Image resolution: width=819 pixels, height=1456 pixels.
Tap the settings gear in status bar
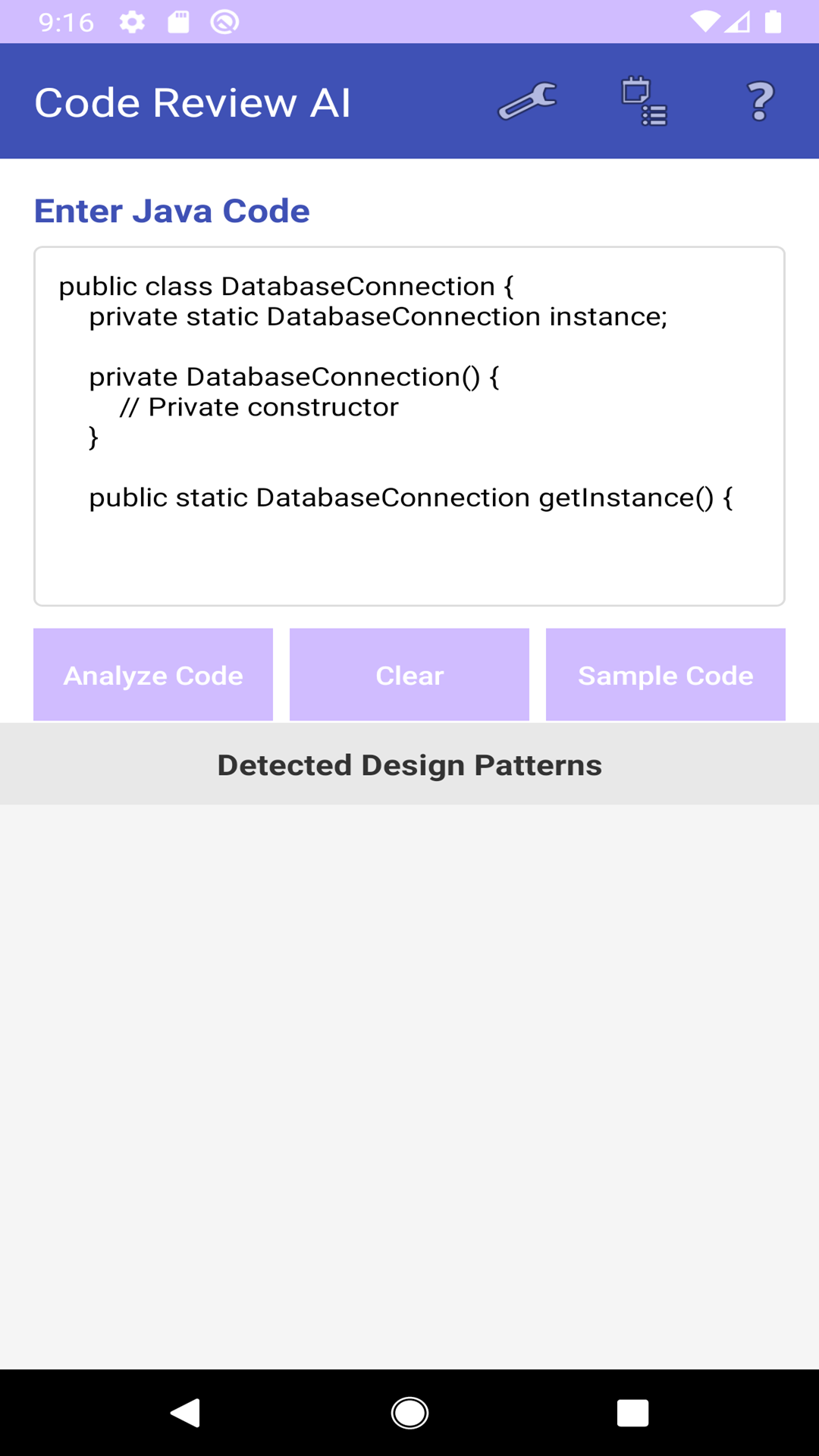pyautogui.click(x=132, y=22)
